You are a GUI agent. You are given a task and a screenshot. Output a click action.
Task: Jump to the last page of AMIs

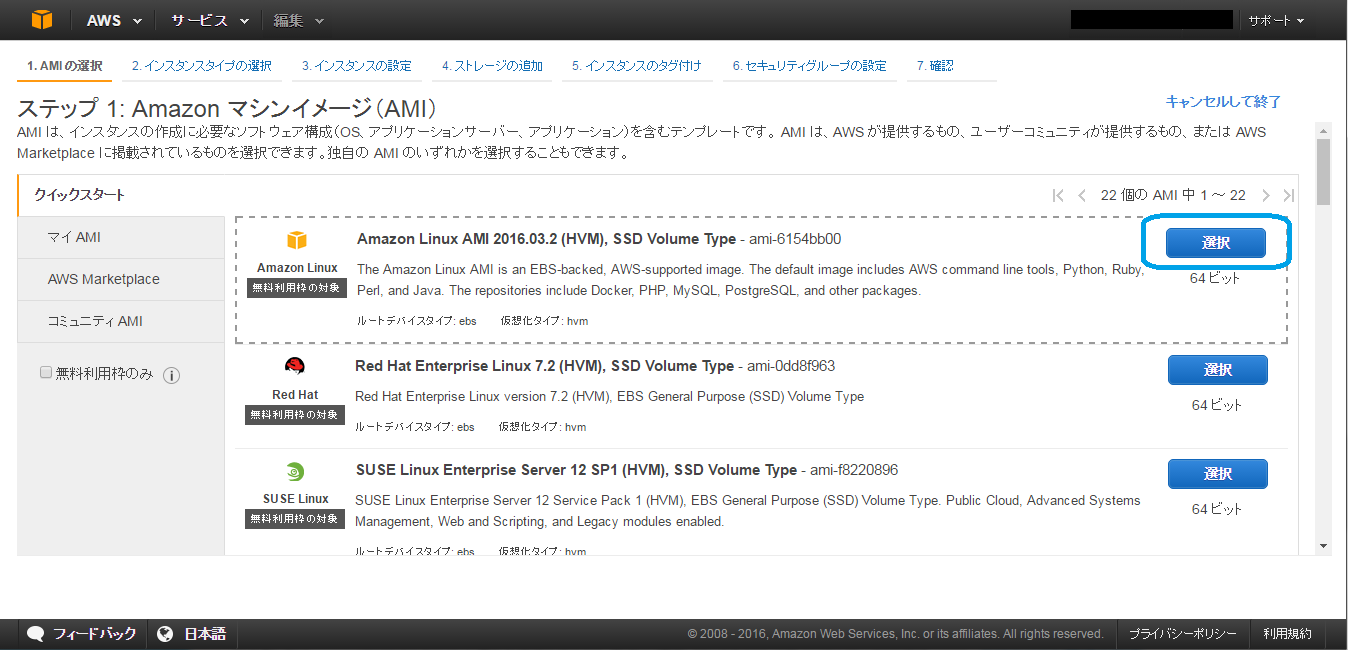point(1289,195)
